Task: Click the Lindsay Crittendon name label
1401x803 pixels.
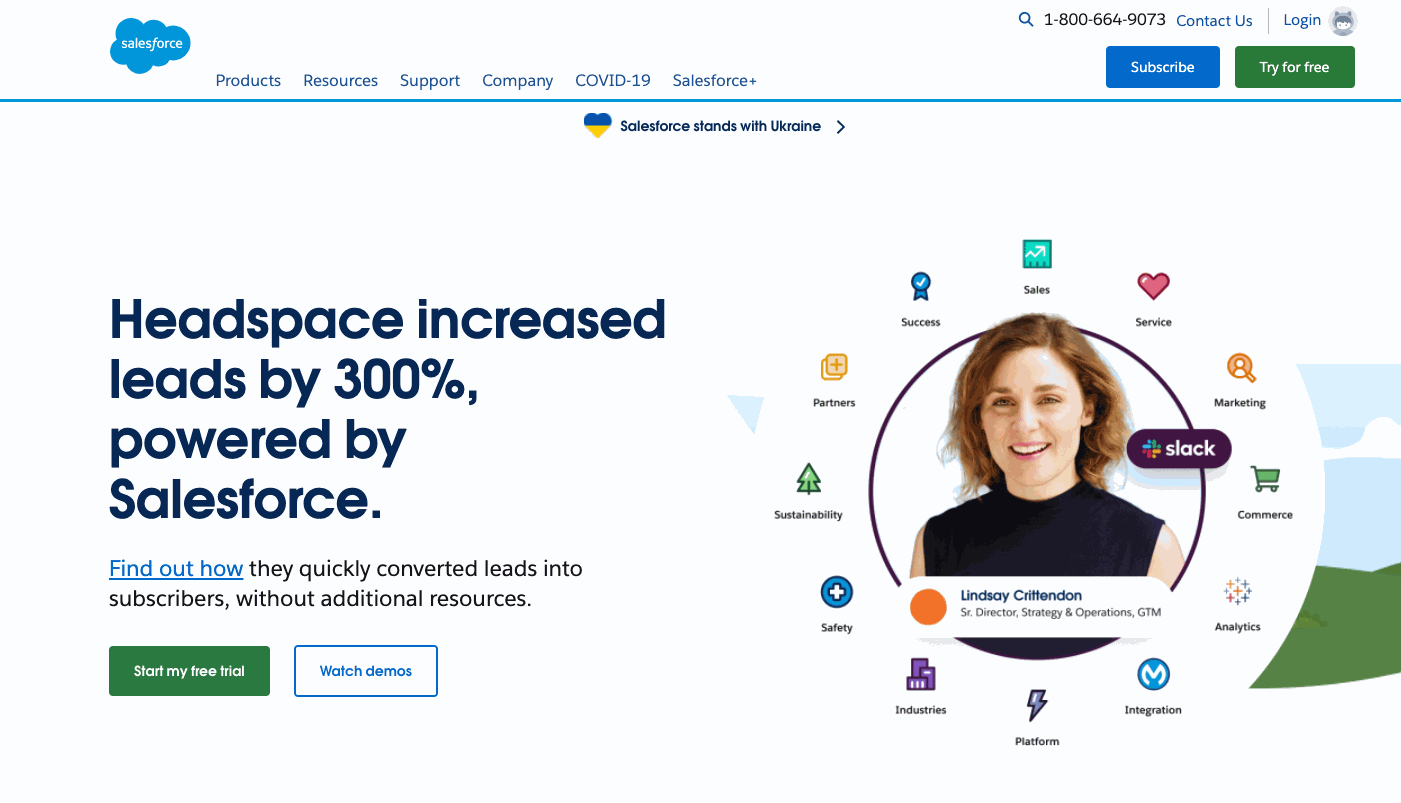Action: pyautogui.click(x=1021, y=595)
